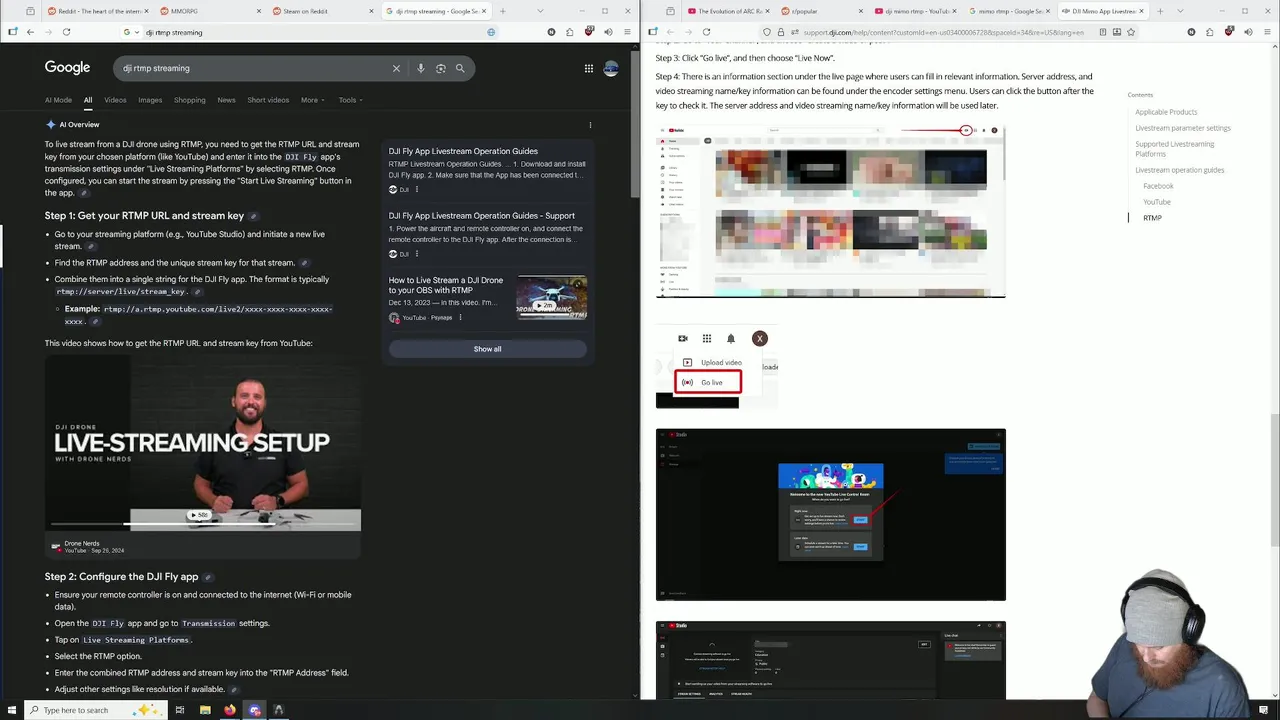
Task: Switch to Images results tab
Action: [x=150, y=100]
